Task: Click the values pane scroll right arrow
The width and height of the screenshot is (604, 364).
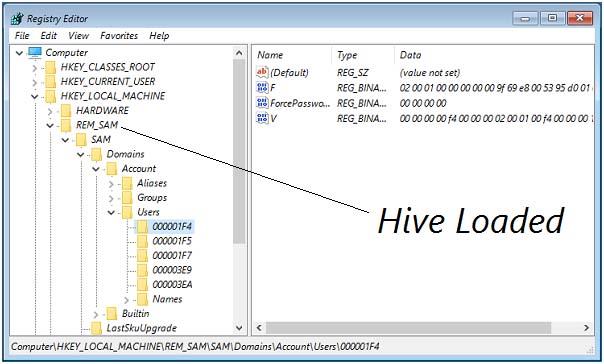Action: [586, 328]
